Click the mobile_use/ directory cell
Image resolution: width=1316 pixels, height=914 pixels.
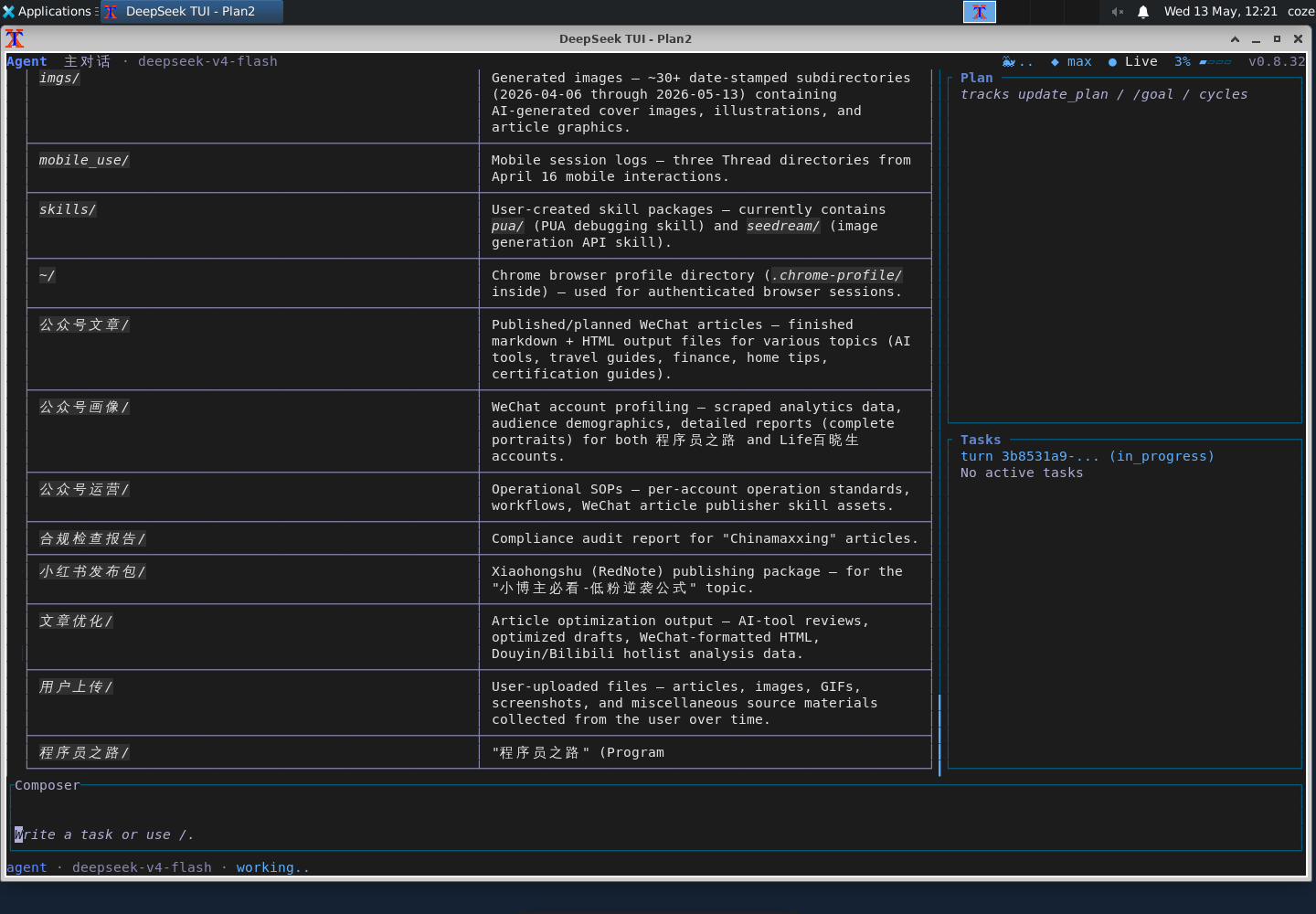pyautogui.click(x=253, y=168)
